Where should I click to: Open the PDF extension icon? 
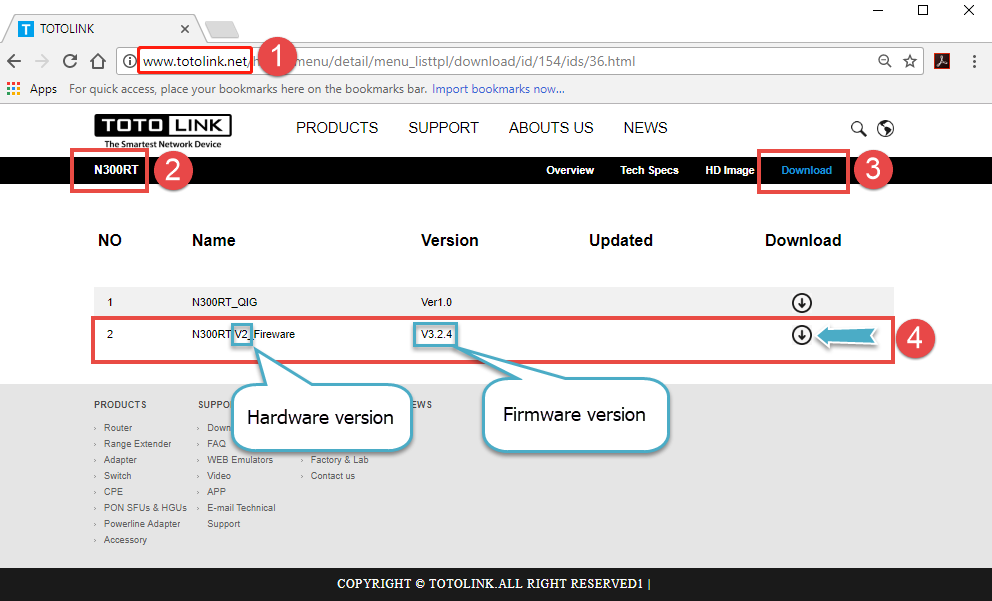[942, 61]
